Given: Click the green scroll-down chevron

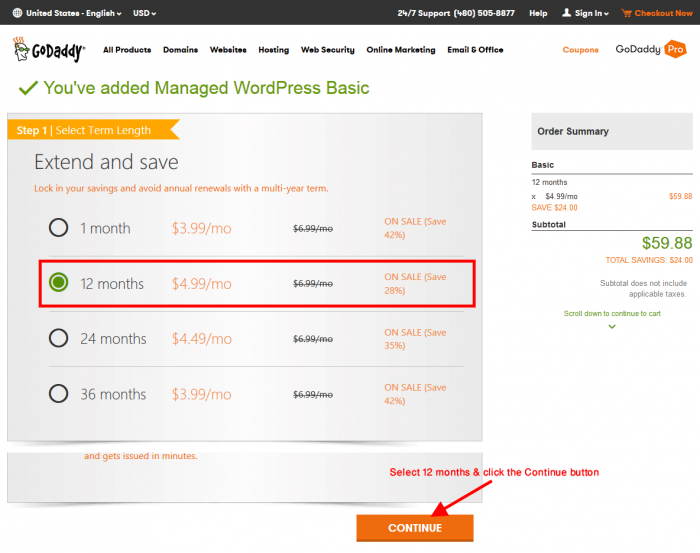Looking at the screenshot, I should (x=612, y=327).
